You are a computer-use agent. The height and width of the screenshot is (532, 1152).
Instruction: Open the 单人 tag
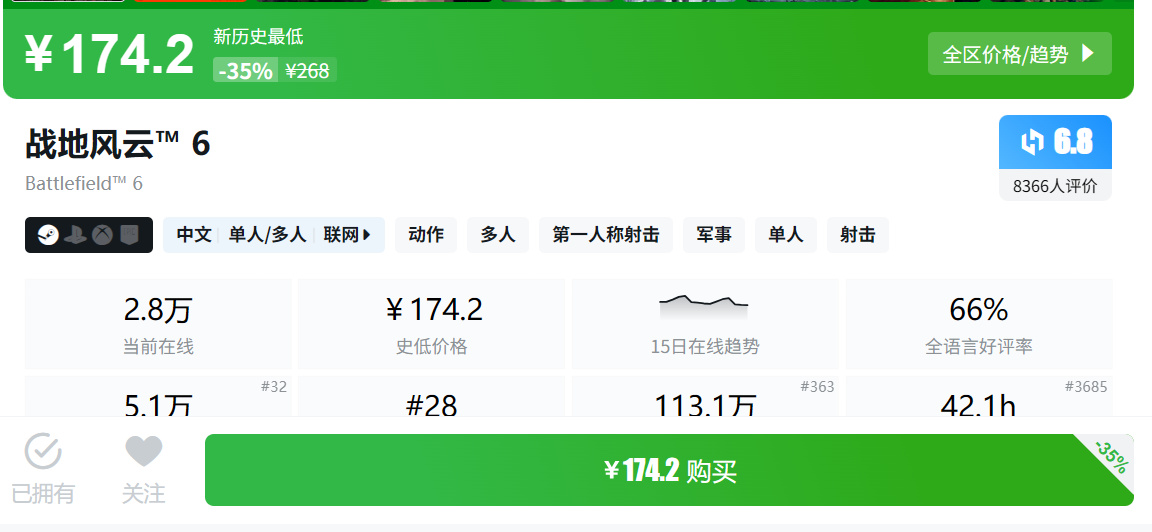[x=786, y=235]
